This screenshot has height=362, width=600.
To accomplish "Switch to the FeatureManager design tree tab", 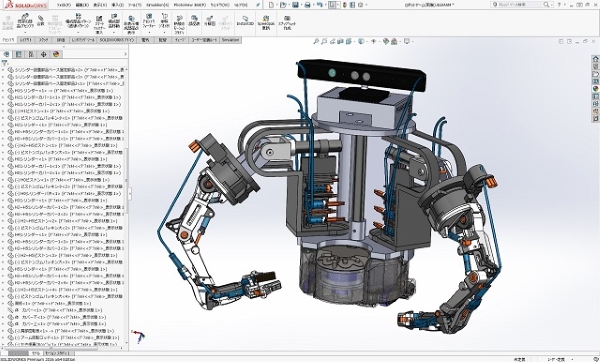I will [7, 54].
